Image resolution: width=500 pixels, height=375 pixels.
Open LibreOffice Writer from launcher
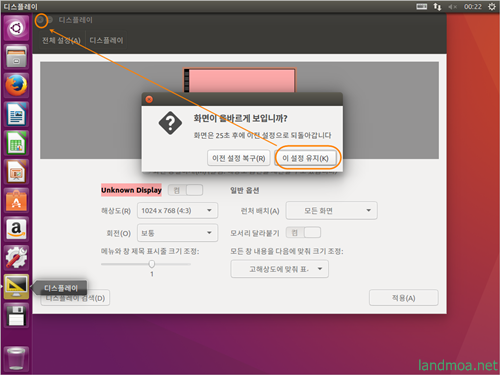[16, 114]
